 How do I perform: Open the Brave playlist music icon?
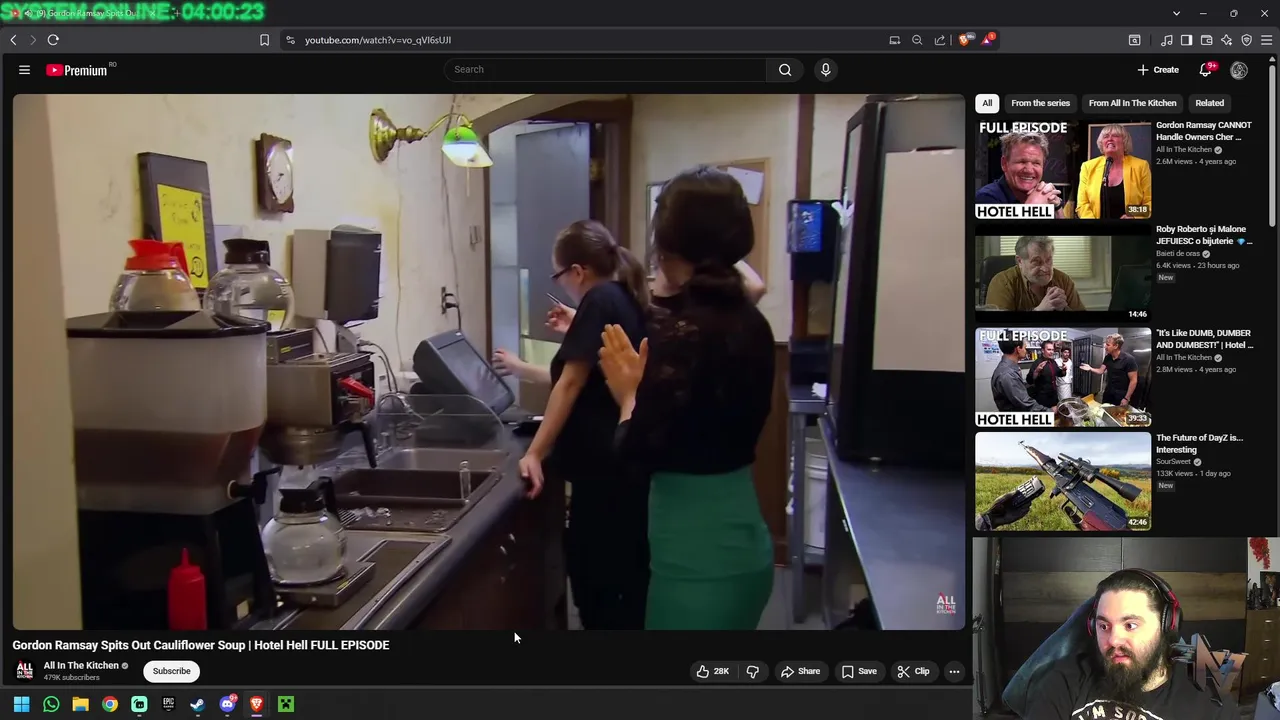pos(1166,40)
